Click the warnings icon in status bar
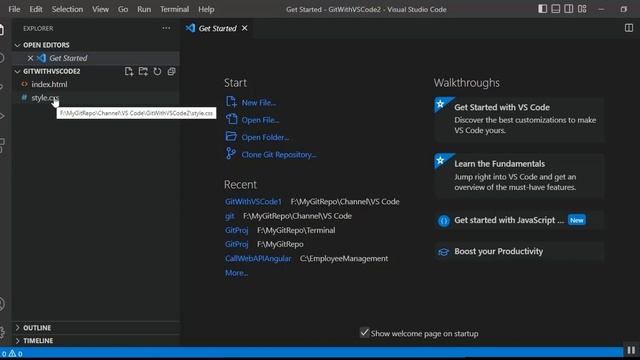This screenshot has width=640, height=360. [12, 353]
